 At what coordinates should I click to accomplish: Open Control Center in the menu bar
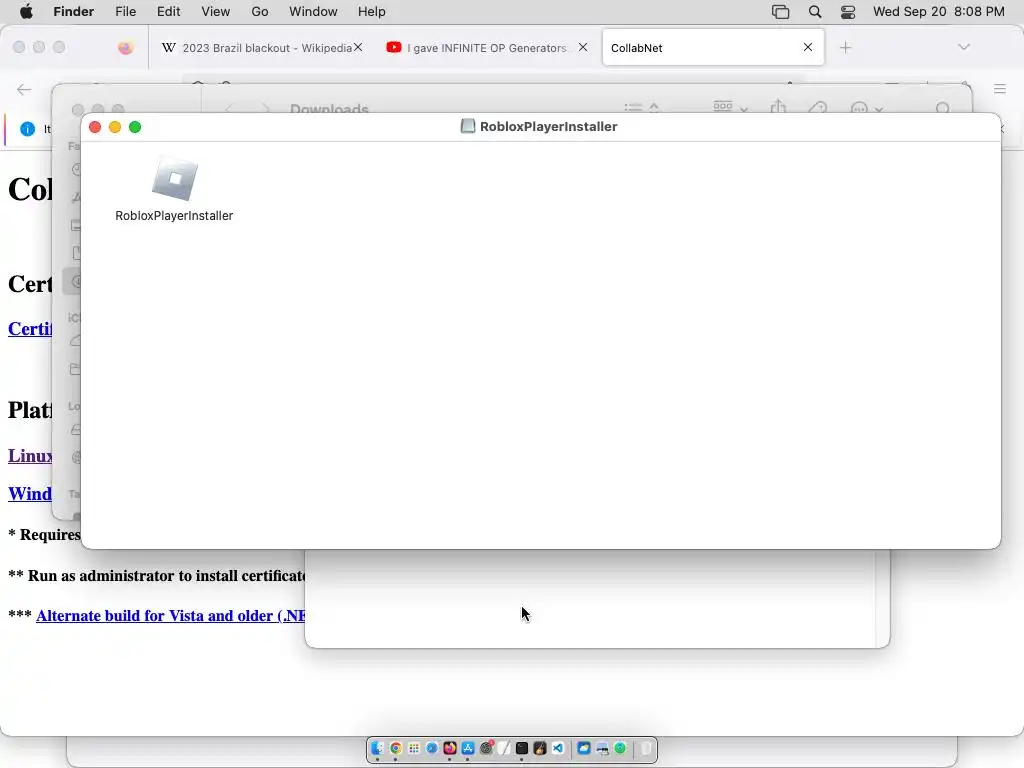pos(848,12)
